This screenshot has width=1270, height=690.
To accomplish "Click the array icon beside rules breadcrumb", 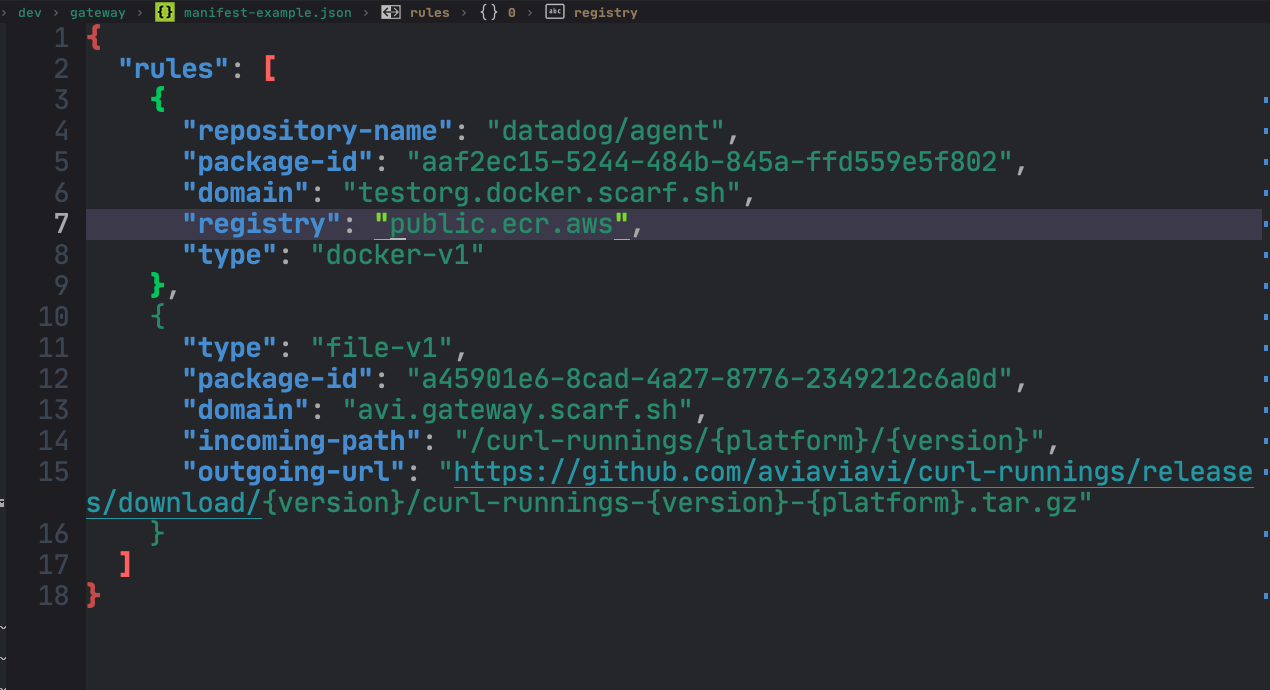I will click(x=392, y=12).
